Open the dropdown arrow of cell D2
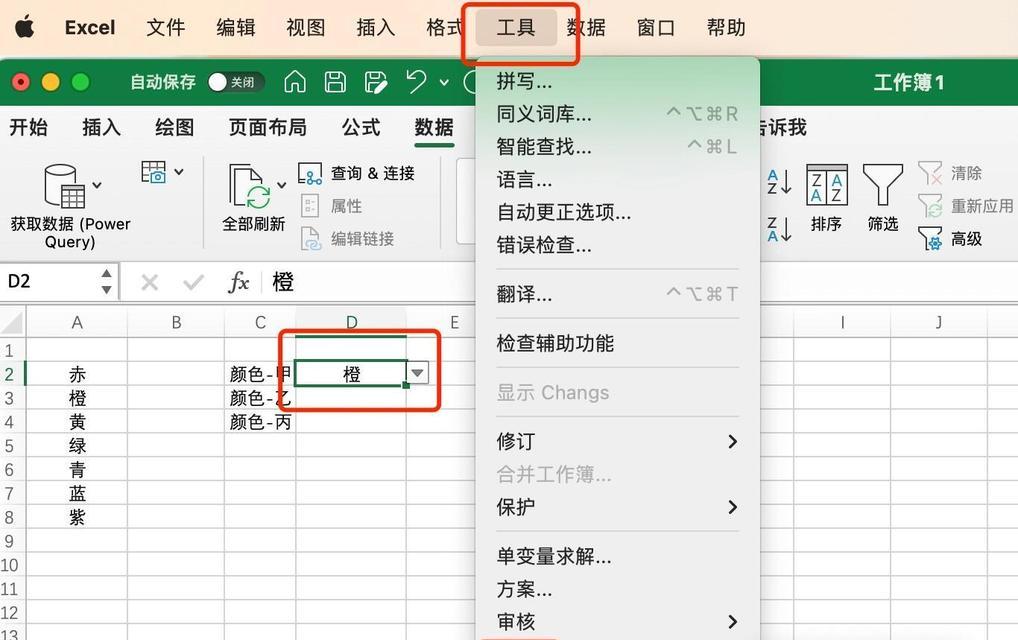The width and height of the screenshot is (1018, 640). coord(417,373)
